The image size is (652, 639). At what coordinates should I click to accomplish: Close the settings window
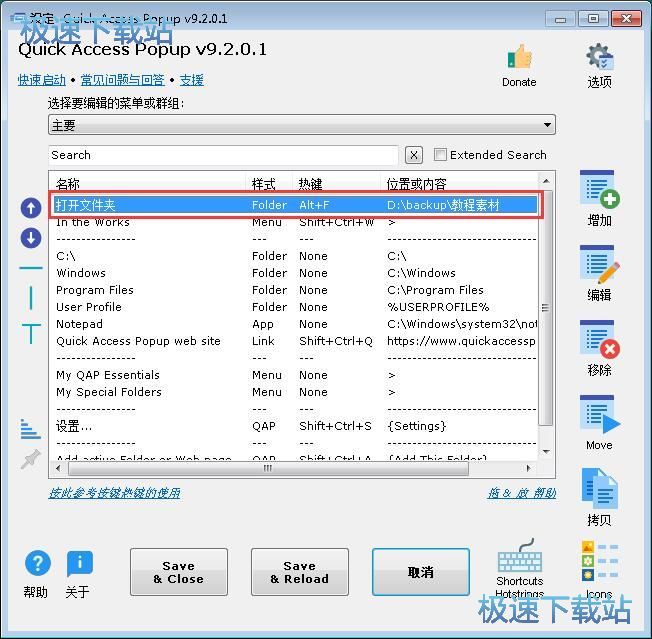tap(626, 19)
